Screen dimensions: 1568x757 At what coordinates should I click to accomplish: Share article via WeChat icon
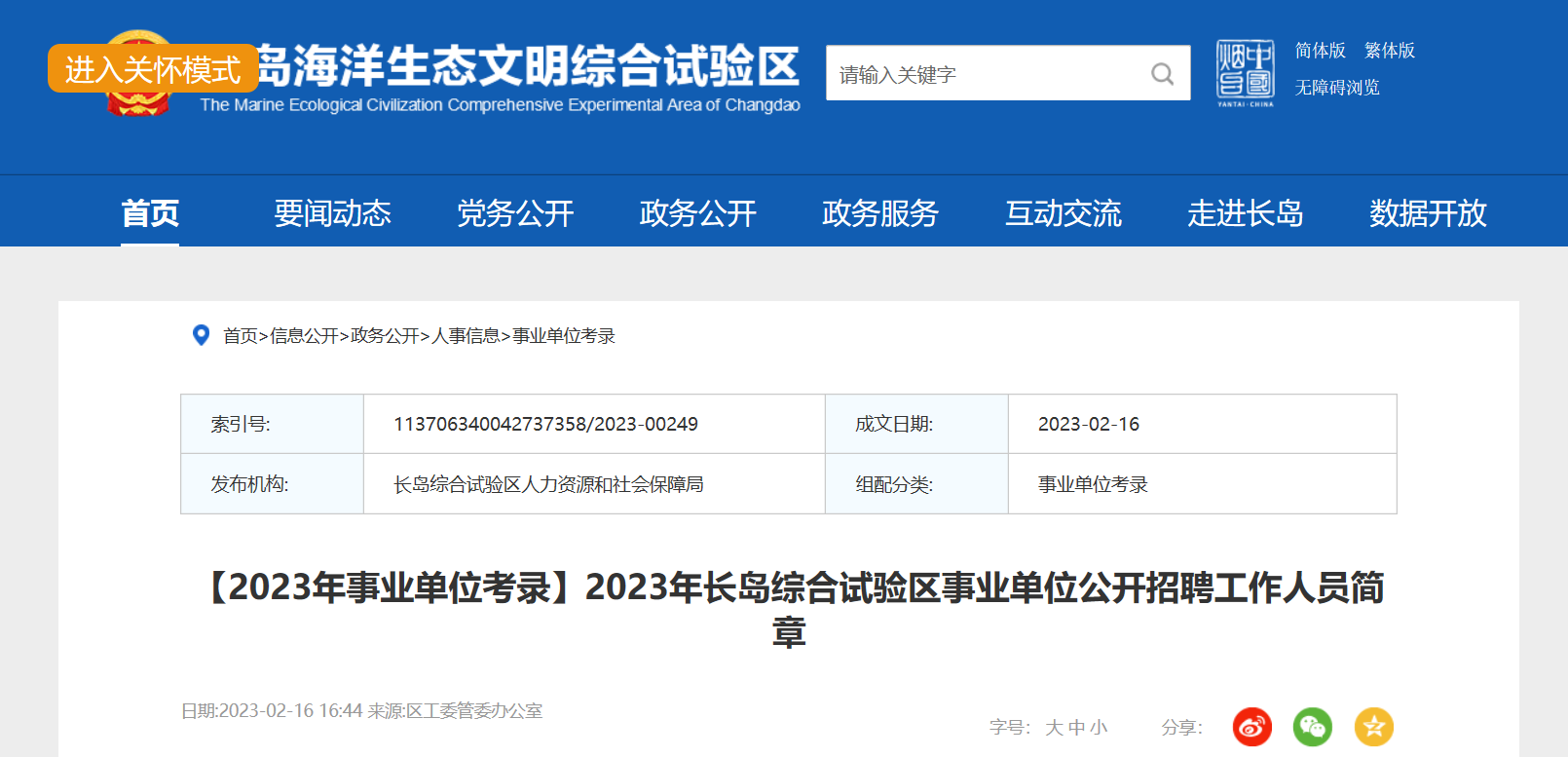coord(1313,727)
